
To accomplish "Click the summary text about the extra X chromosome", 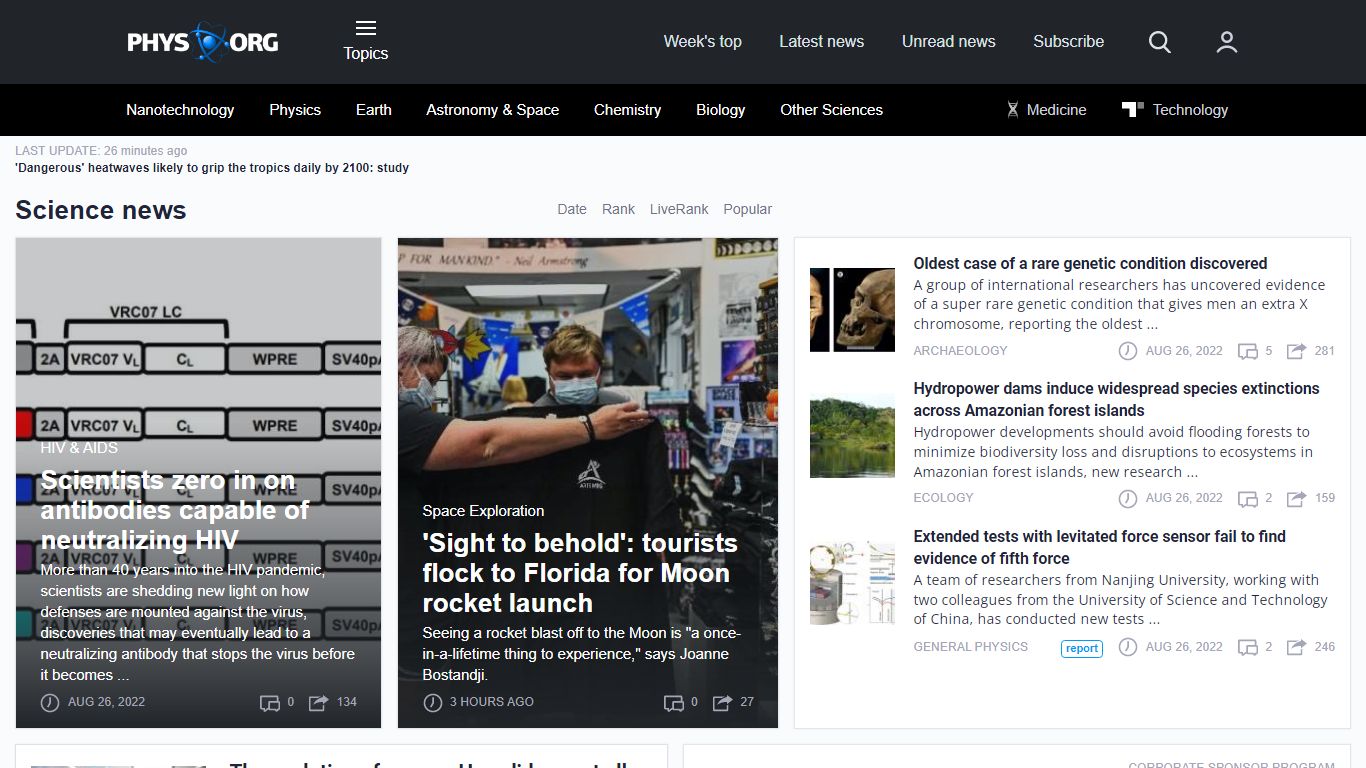I will (x=1119, y=304).
